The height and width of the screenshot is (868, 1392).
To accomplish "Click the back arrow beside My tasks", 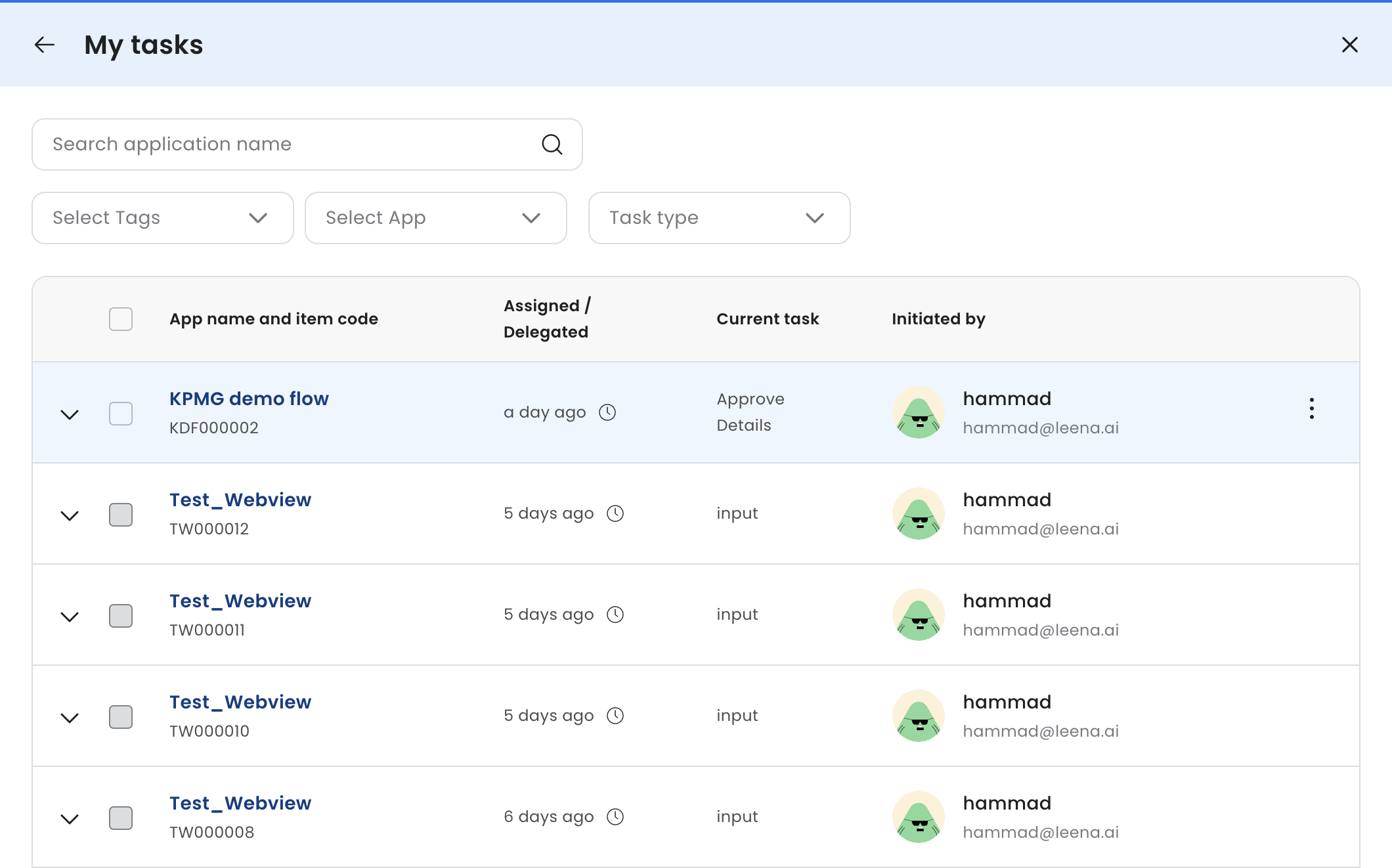I will tap(45, 45).
